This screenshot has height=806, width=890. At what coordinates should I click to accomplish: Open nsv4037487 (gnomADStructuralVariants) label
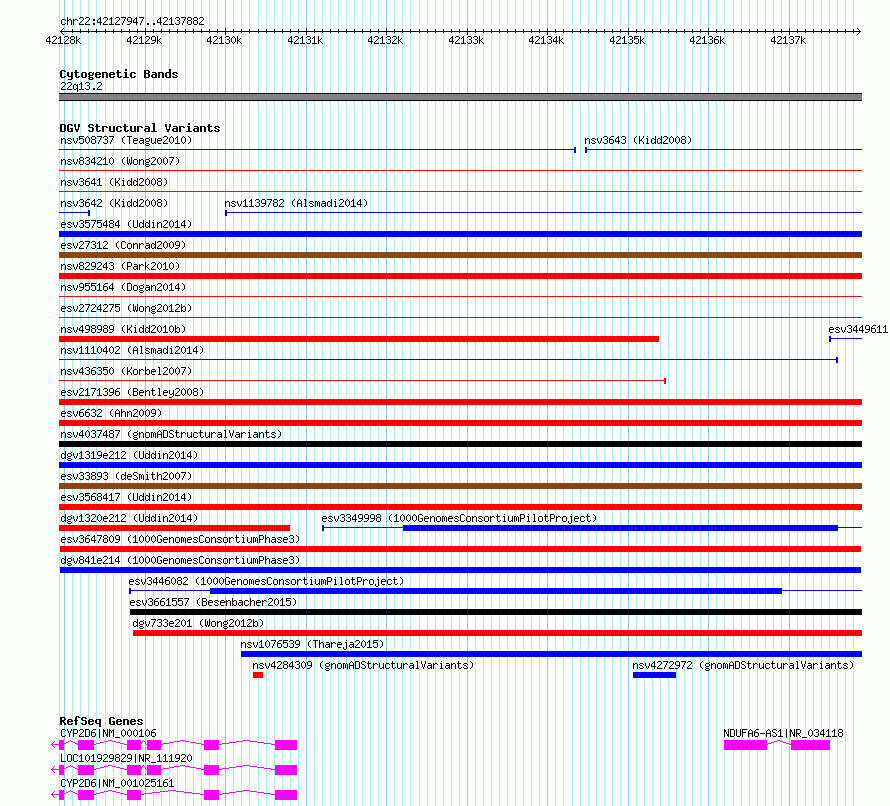[171, 434]
